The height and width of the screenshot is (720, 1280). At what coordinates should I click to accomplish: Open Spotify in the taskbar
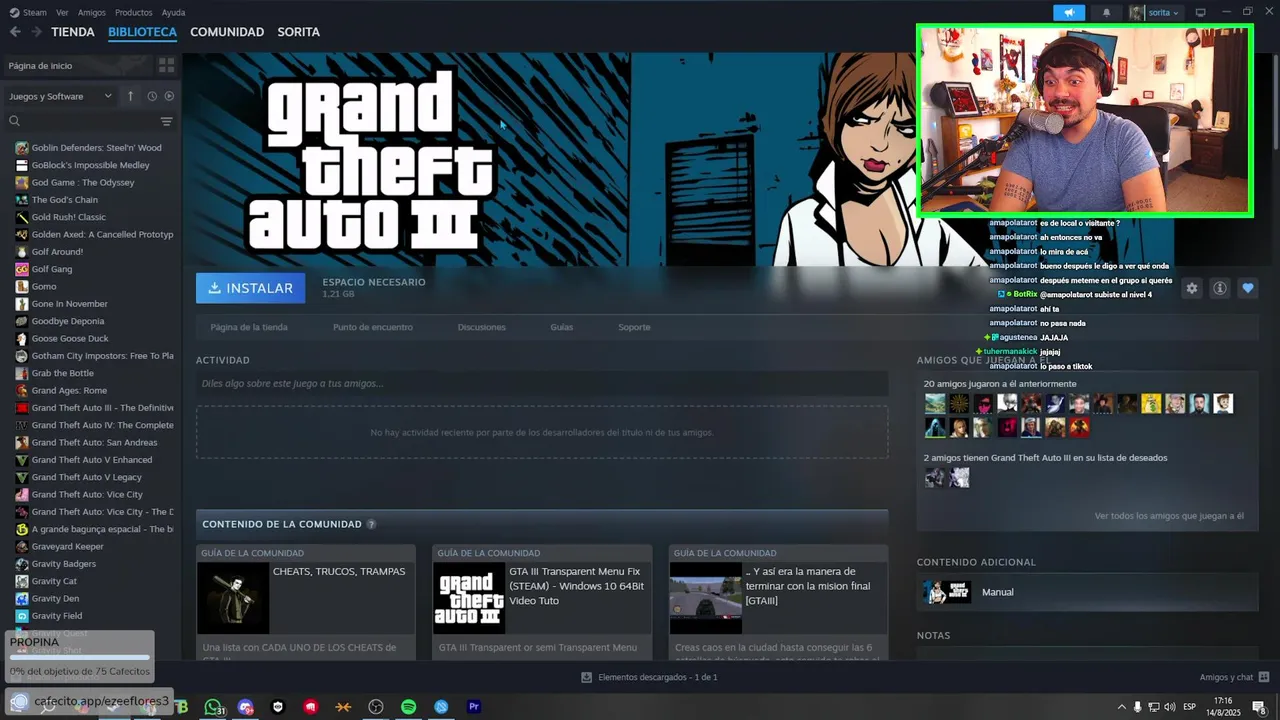(x=408, y=707)
